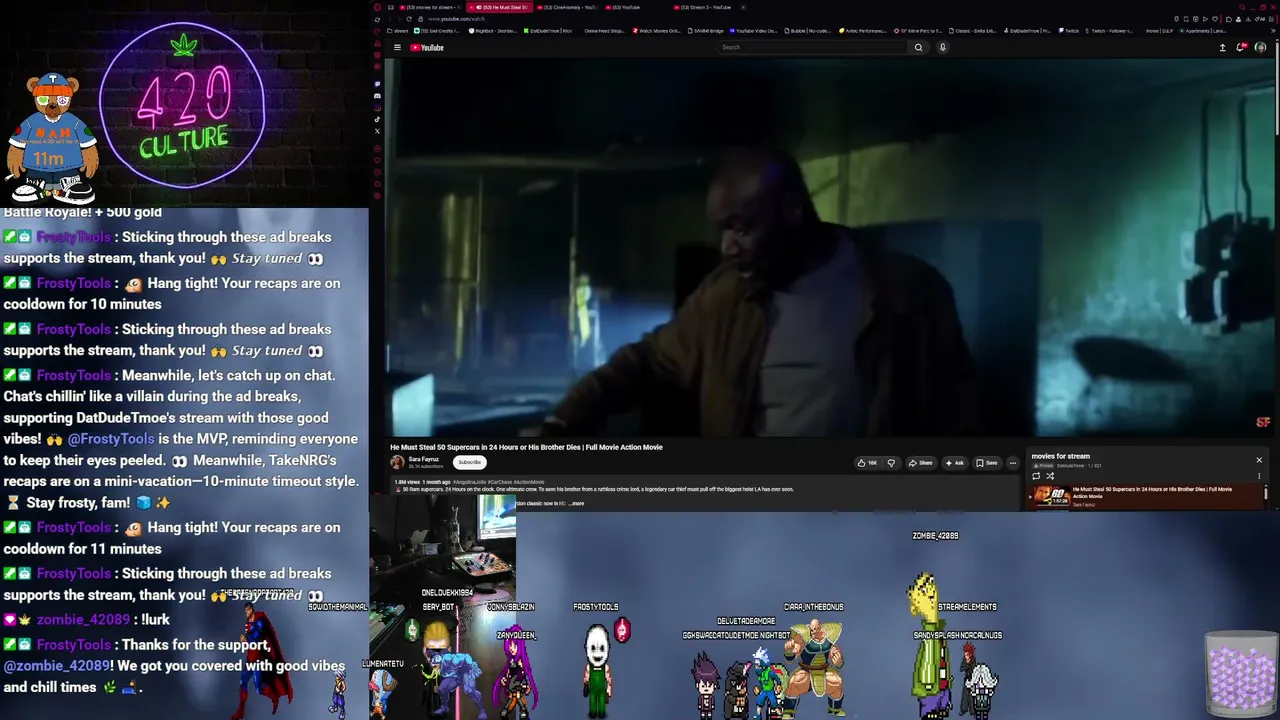Share the video
This screenshot has height=720, width=1280.
[920, 463]
